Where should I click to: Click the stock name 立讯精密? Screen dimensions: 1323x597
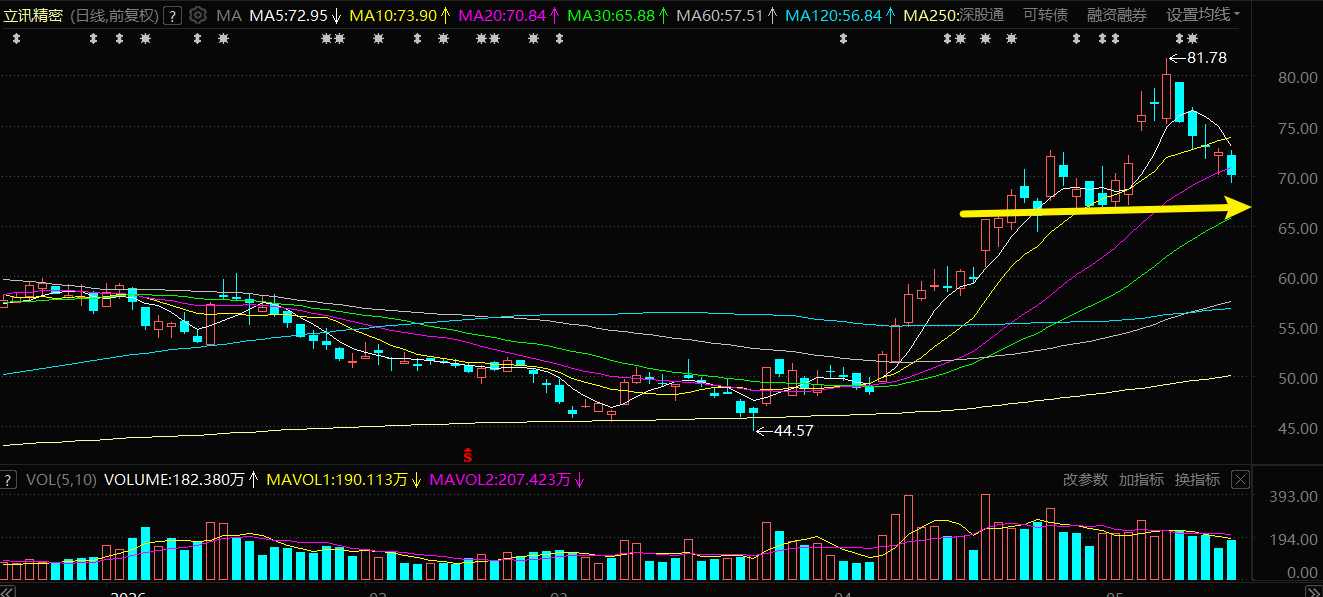(33, 15)
